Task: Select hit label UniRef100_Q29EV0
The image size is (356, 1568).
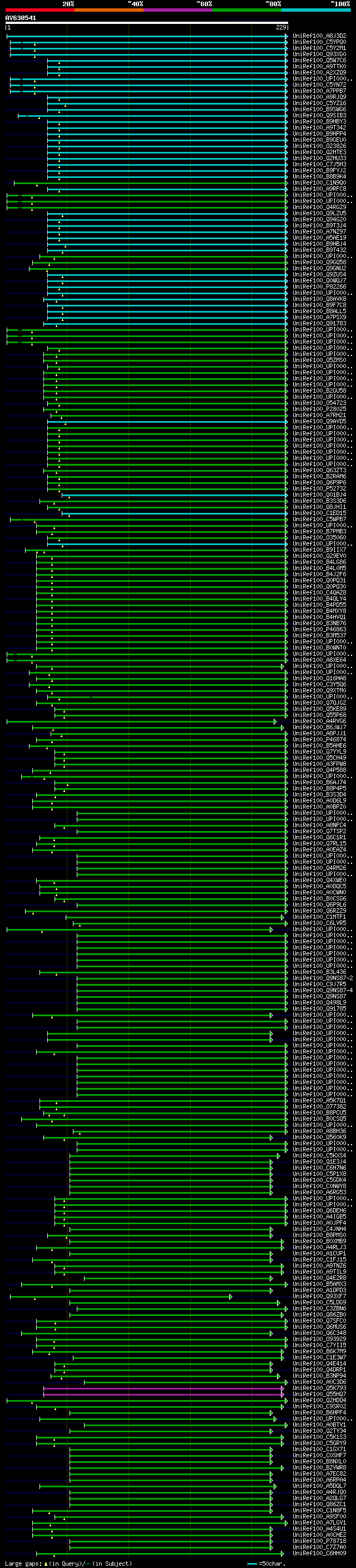Action: click(x=319, y=556)
